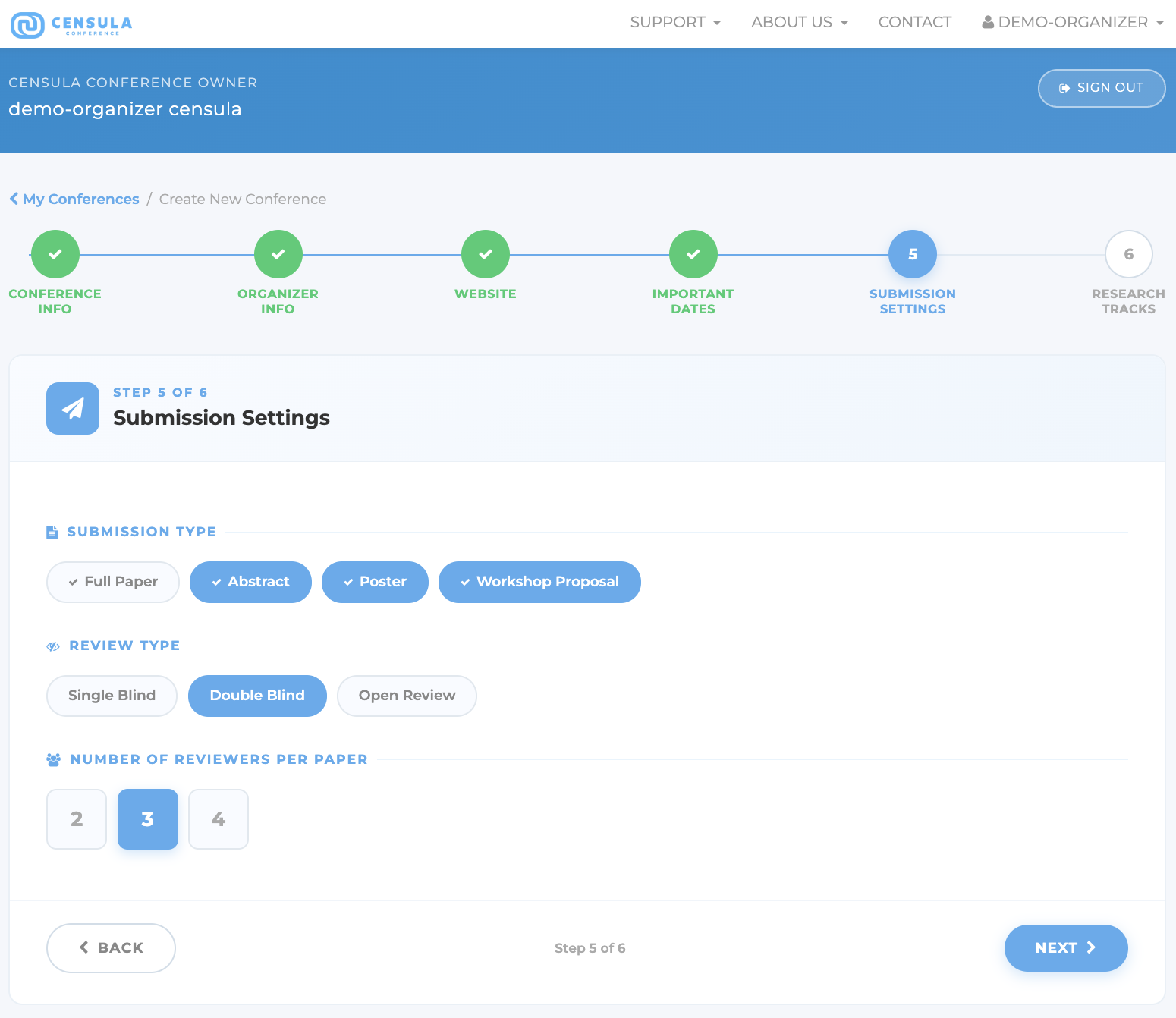Click the Next button
1176x1018 pixels.
pyautogui.click(x=1066, y=948)
